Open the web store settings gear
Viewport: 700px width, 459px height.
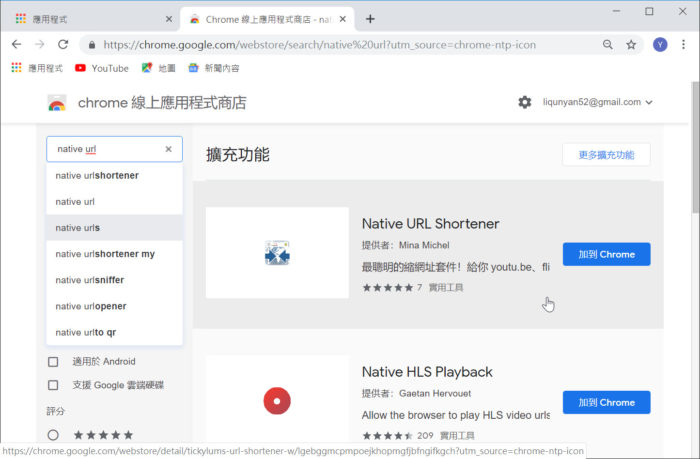[x=525, y=102]
